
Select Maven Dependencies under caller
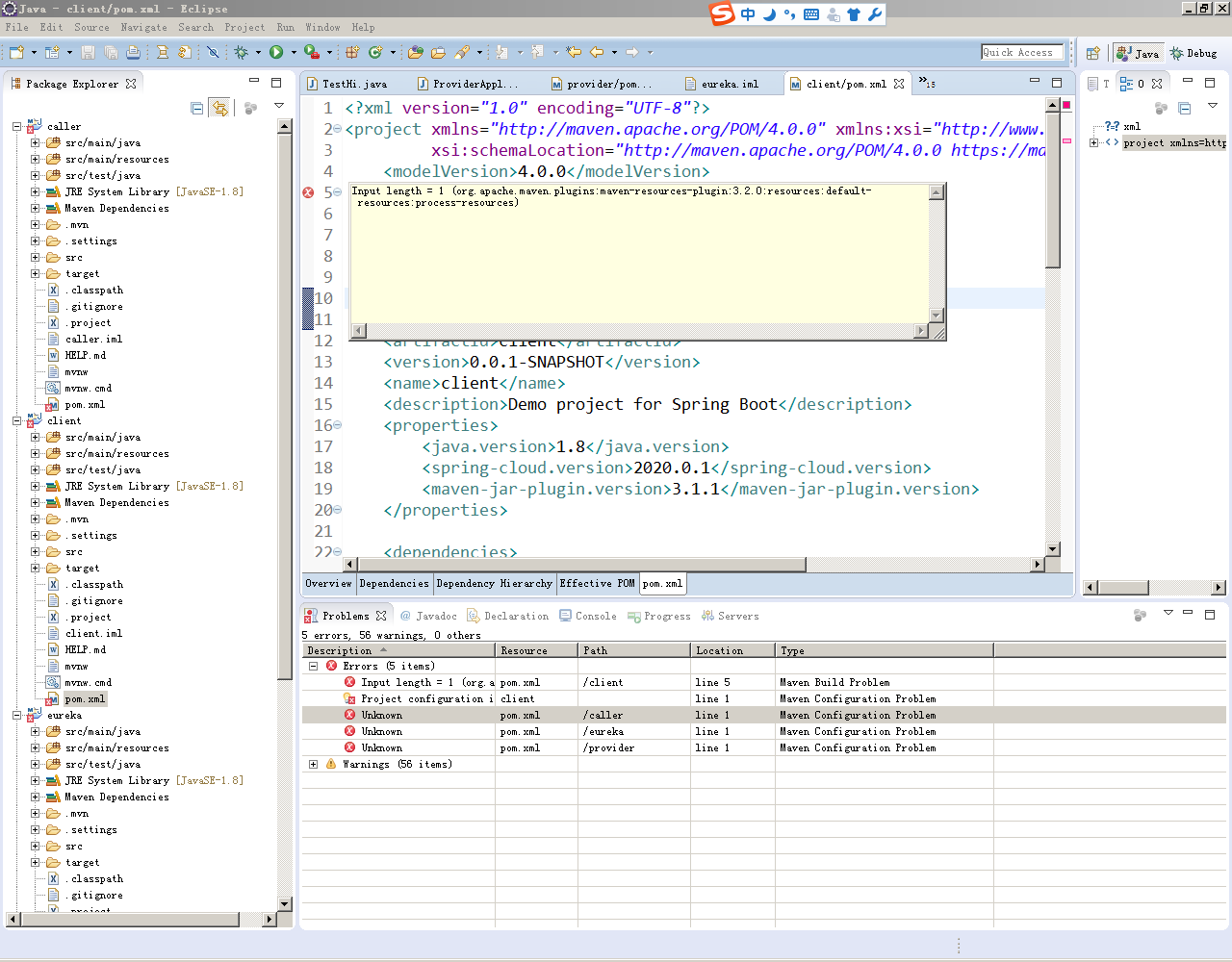pyautogui.click(x=116, y=208)
